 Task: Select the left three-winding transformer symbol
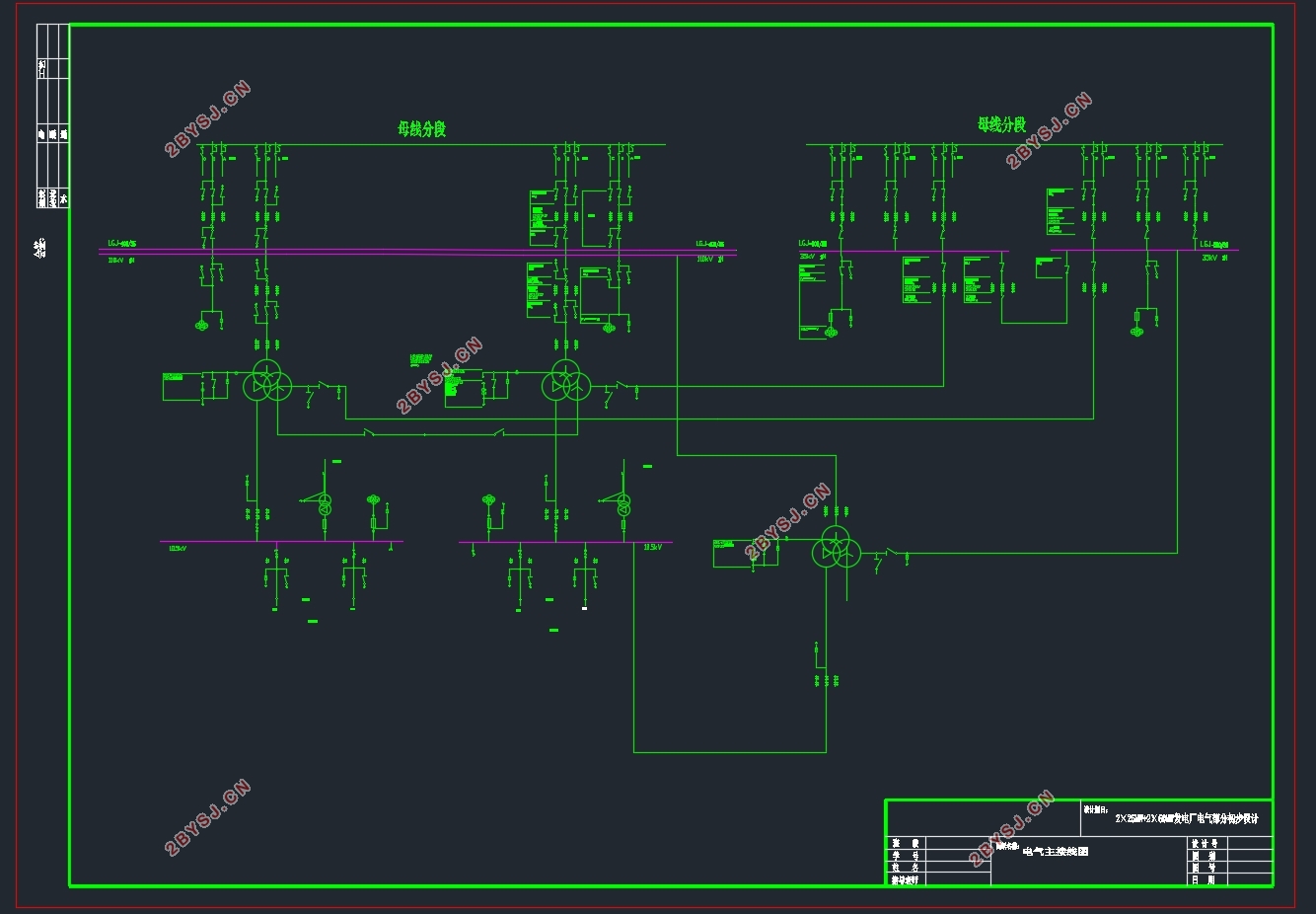point(267,381)
